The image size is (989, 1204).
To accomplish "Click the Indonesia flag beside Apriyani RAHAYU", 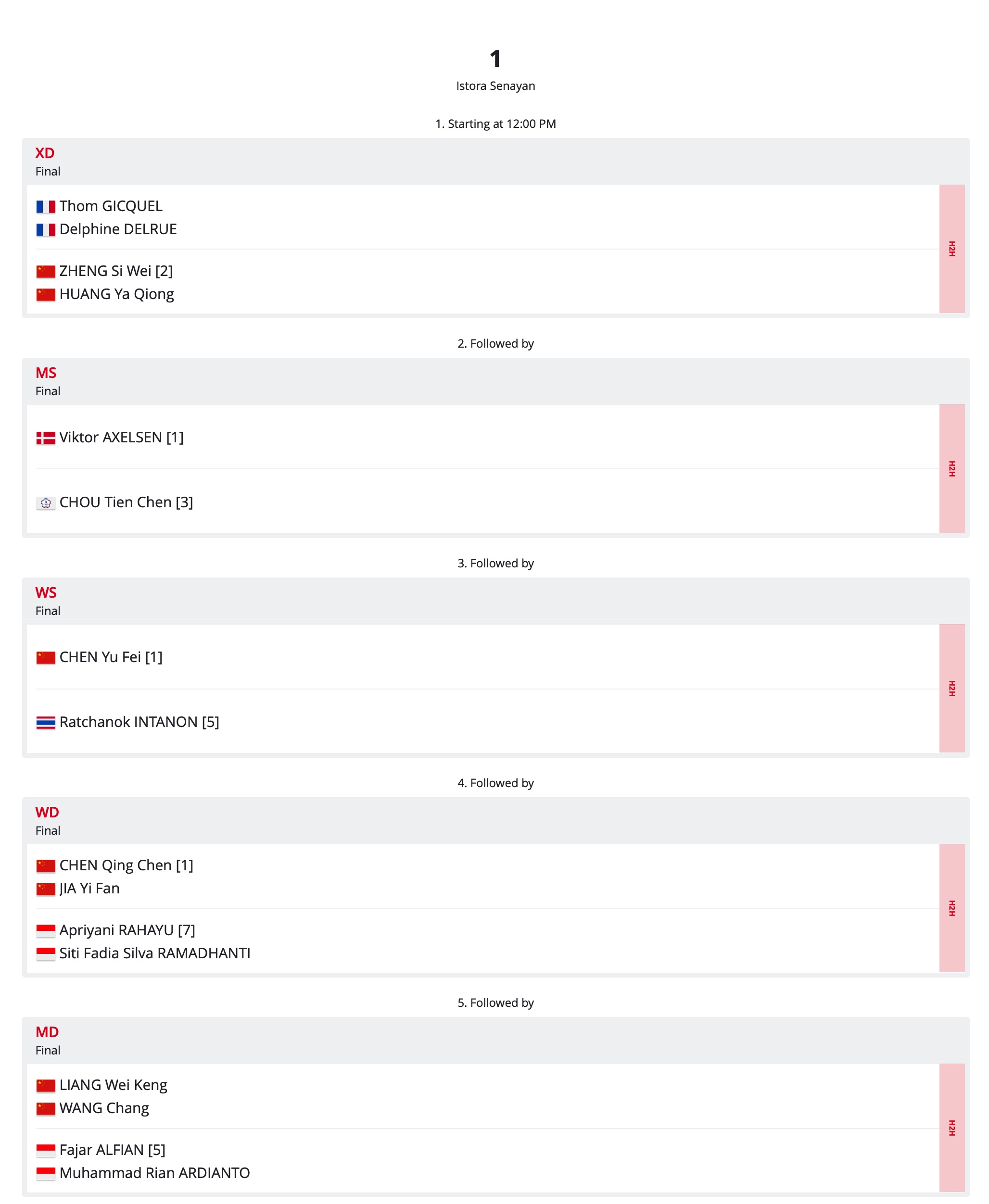I will click(x=46, y=930).
